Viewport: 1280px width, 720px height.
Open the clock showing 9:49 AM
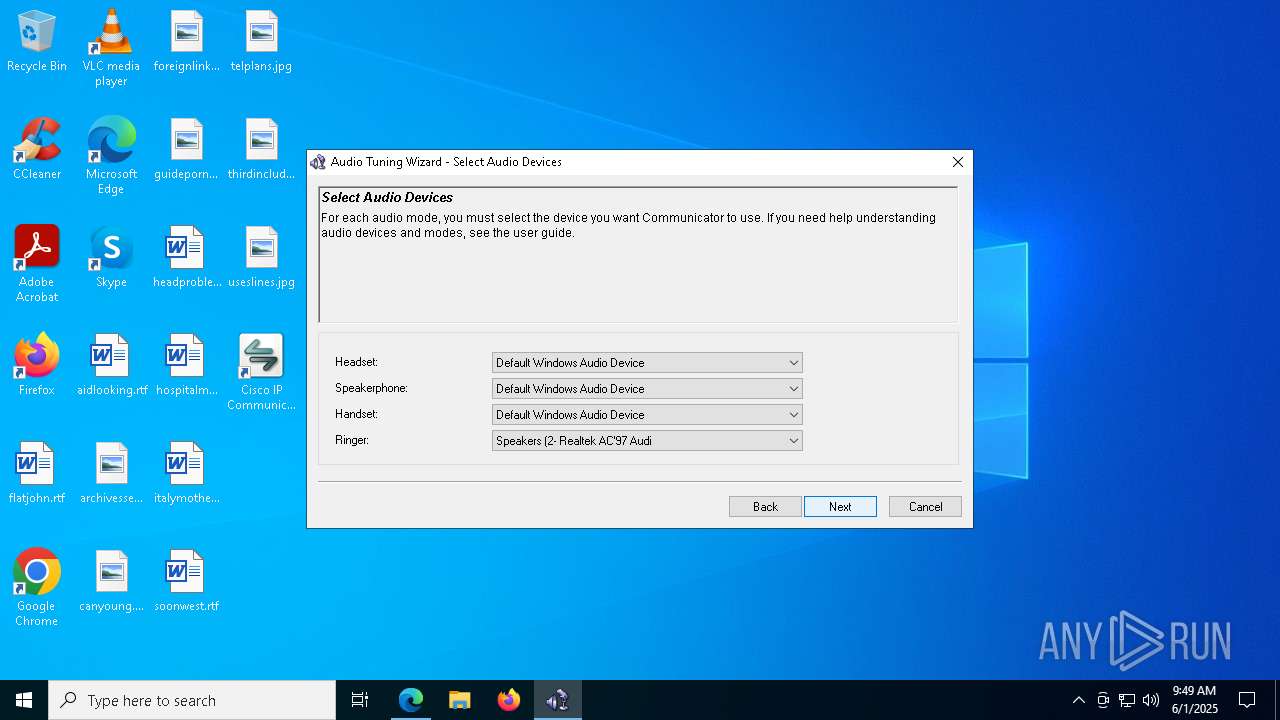pyautogui.click(x=1195, y=700)
